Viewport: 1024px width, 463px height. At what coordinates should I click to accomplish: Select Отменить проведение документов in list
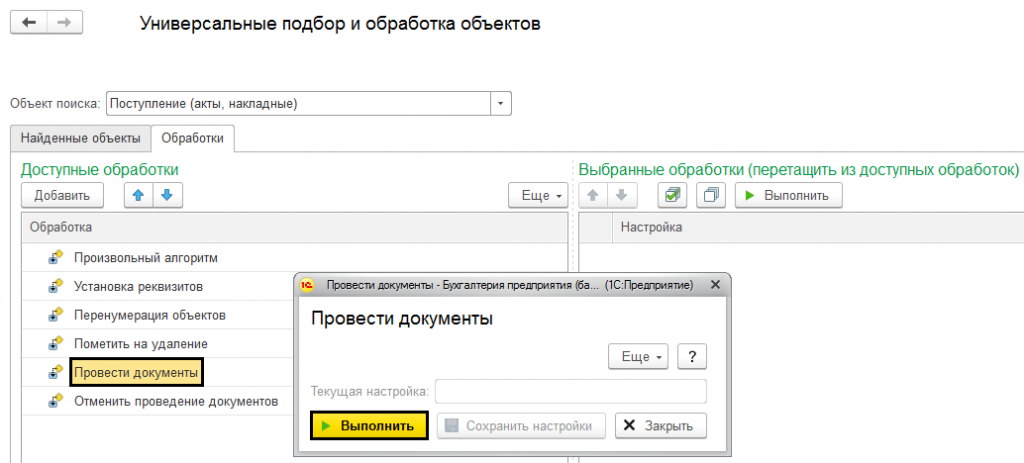pos(175,402)
